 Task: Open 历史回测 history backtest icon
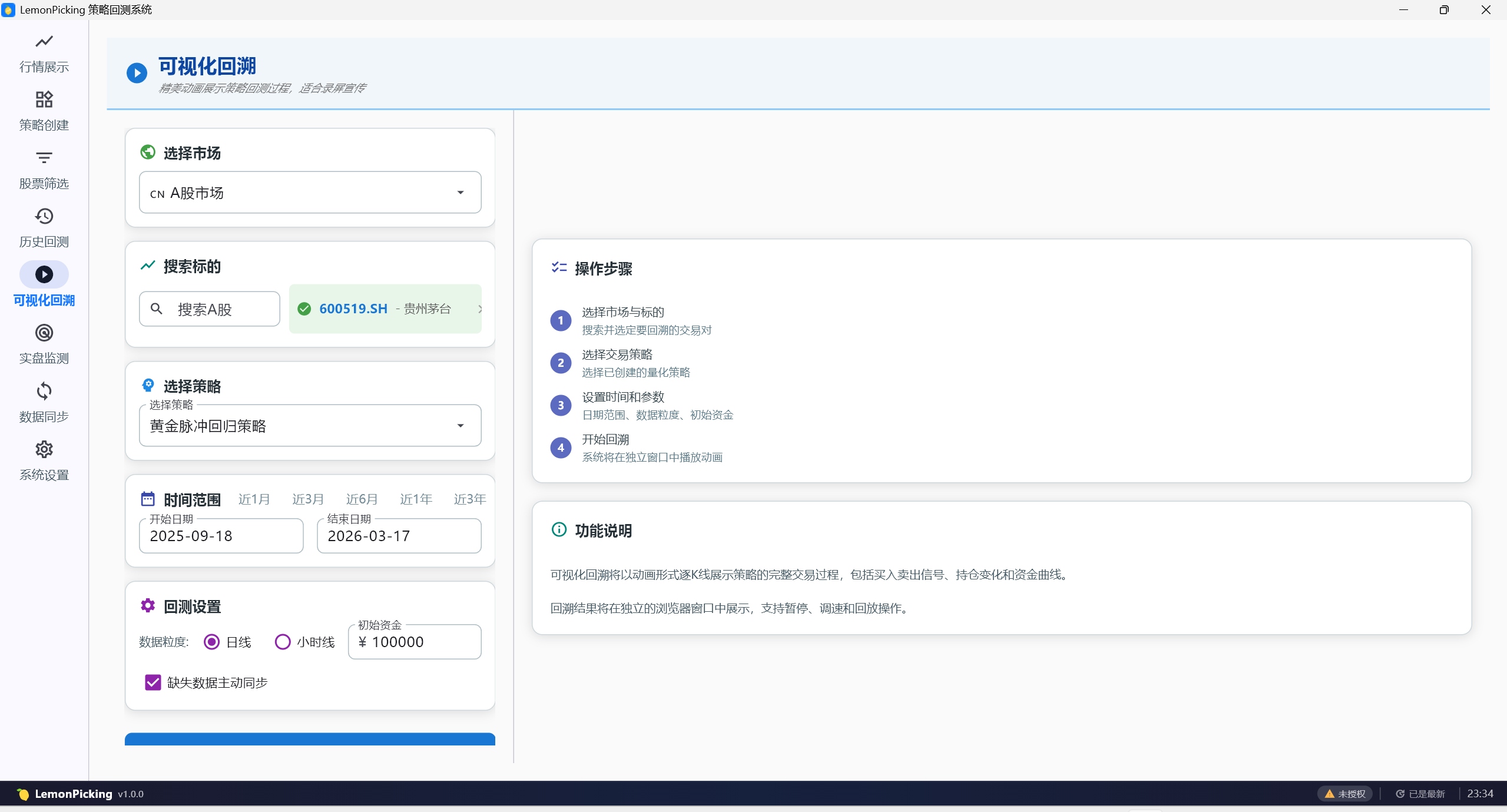(44, 216)
